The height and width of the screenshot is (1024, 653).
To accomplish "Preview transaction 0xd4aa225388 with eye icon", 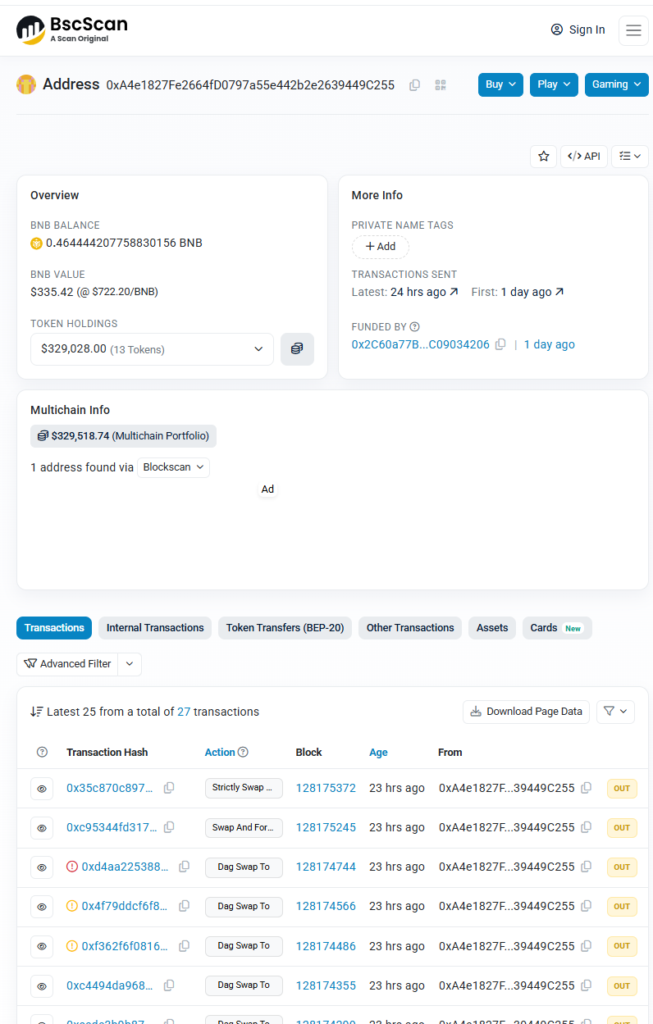I will [x=42, y=867].
